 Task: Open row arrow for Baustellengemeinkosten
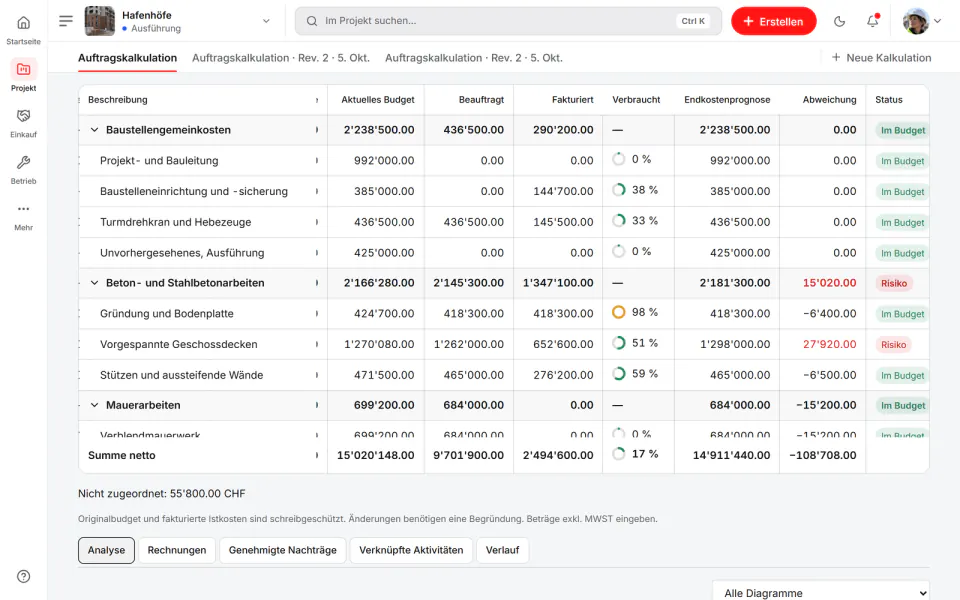[x=317, y=130]
